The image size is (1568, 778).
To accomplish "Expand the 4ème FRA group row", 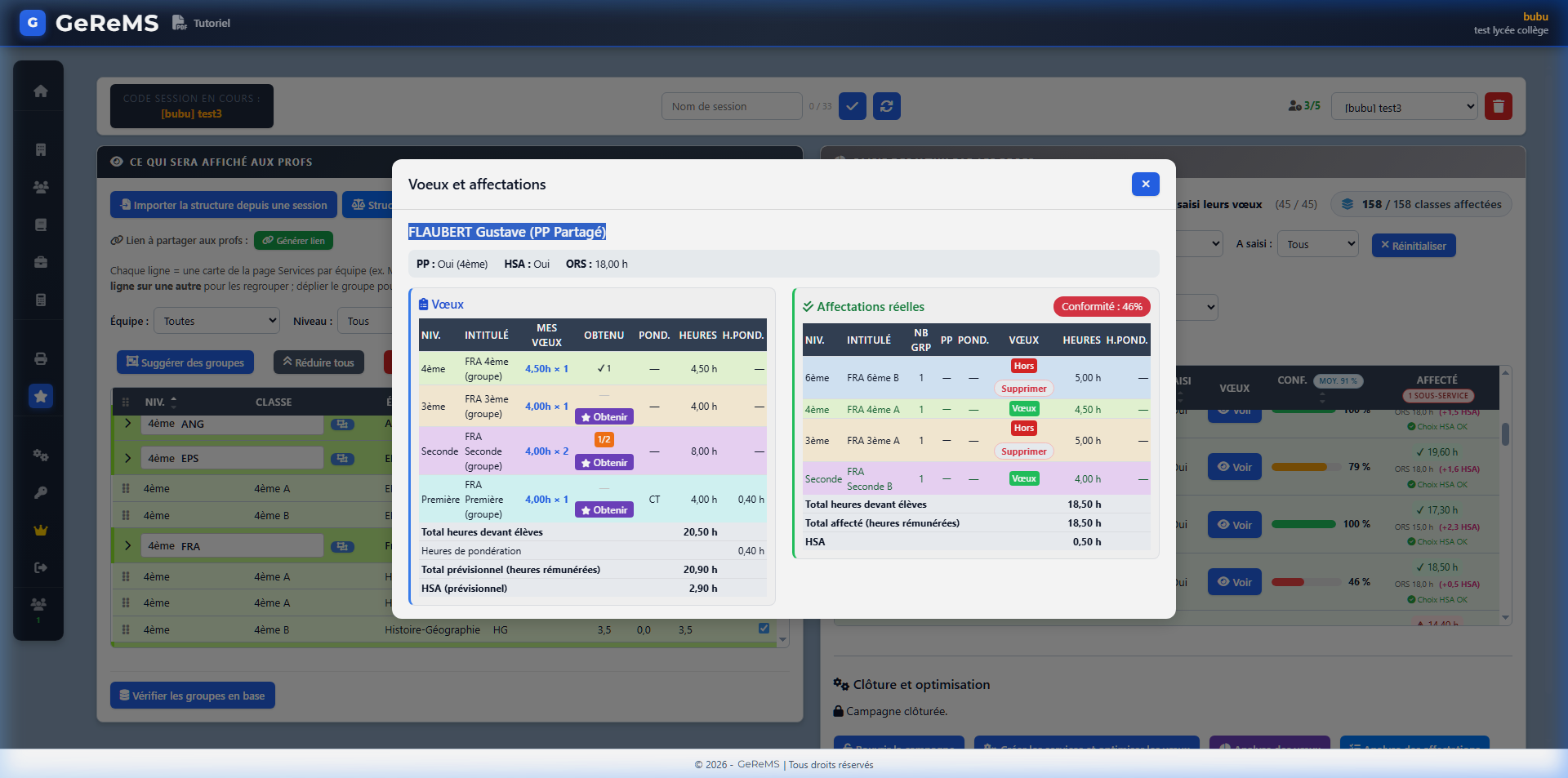I will pyautogui.click(x=128, y=546).
